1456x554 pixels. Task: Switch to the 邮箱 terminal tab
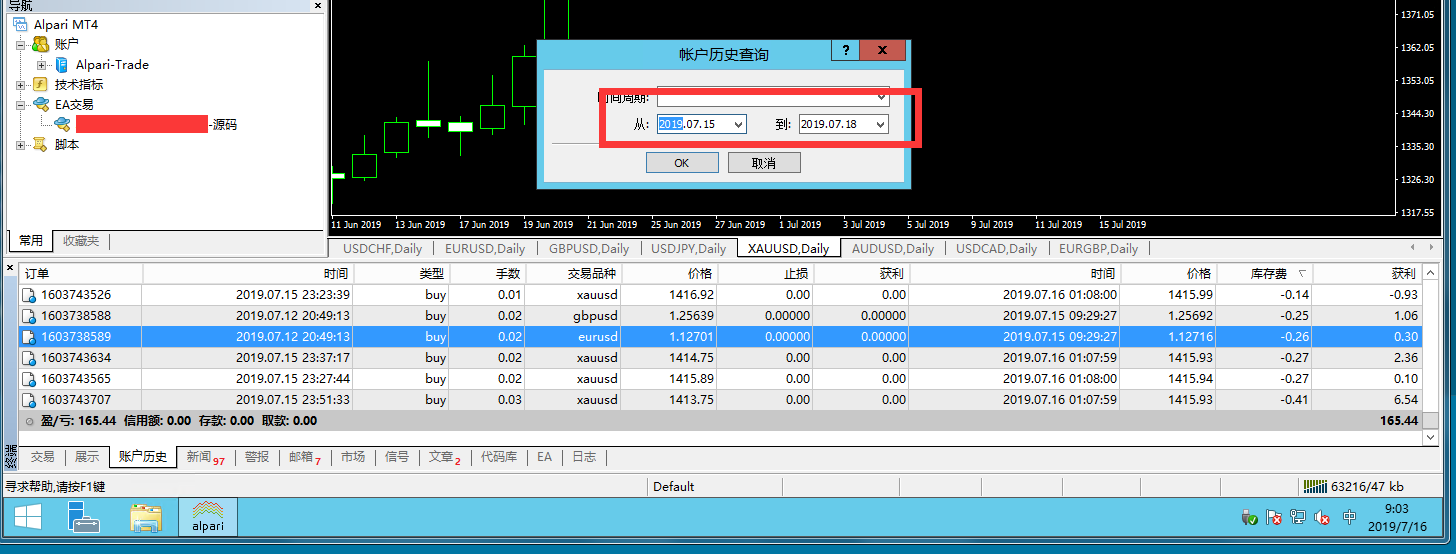[305, 457]
